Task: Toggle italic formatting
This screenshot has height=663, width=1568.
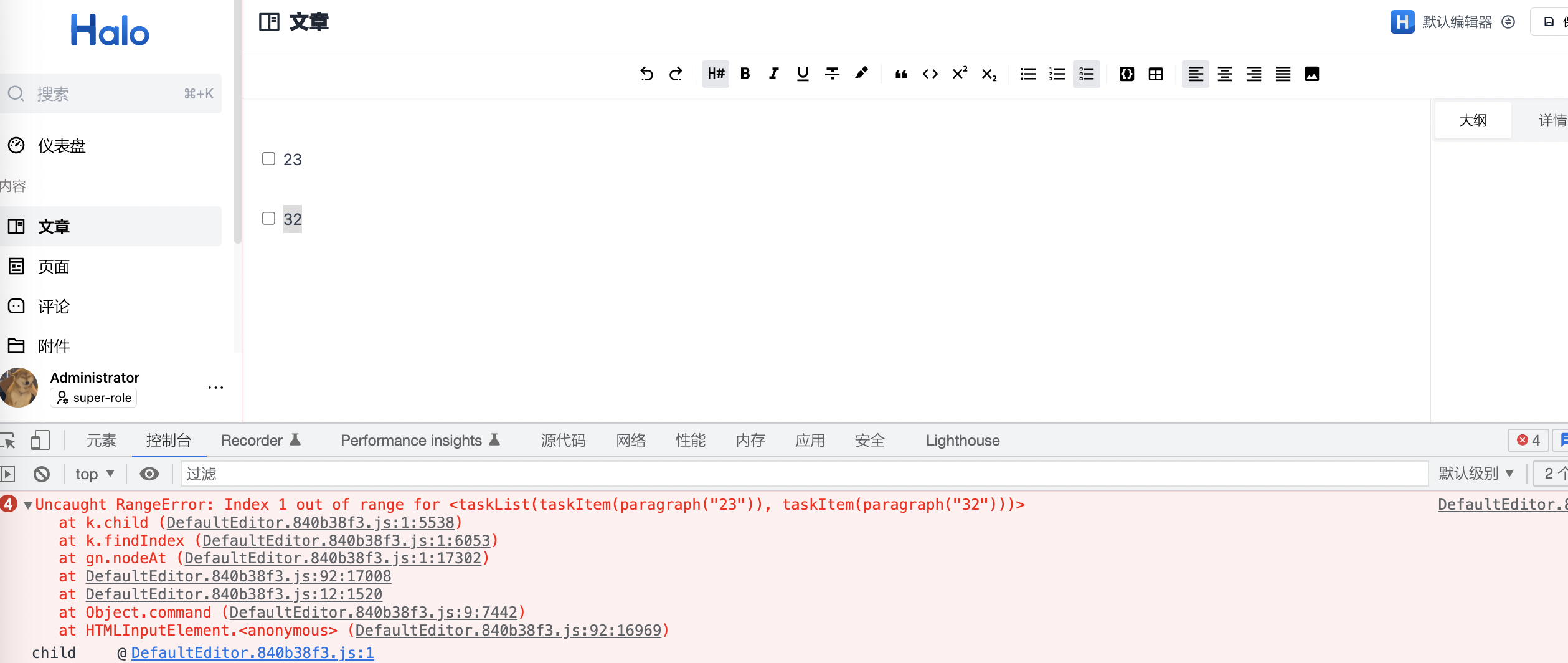Action: 774,74
